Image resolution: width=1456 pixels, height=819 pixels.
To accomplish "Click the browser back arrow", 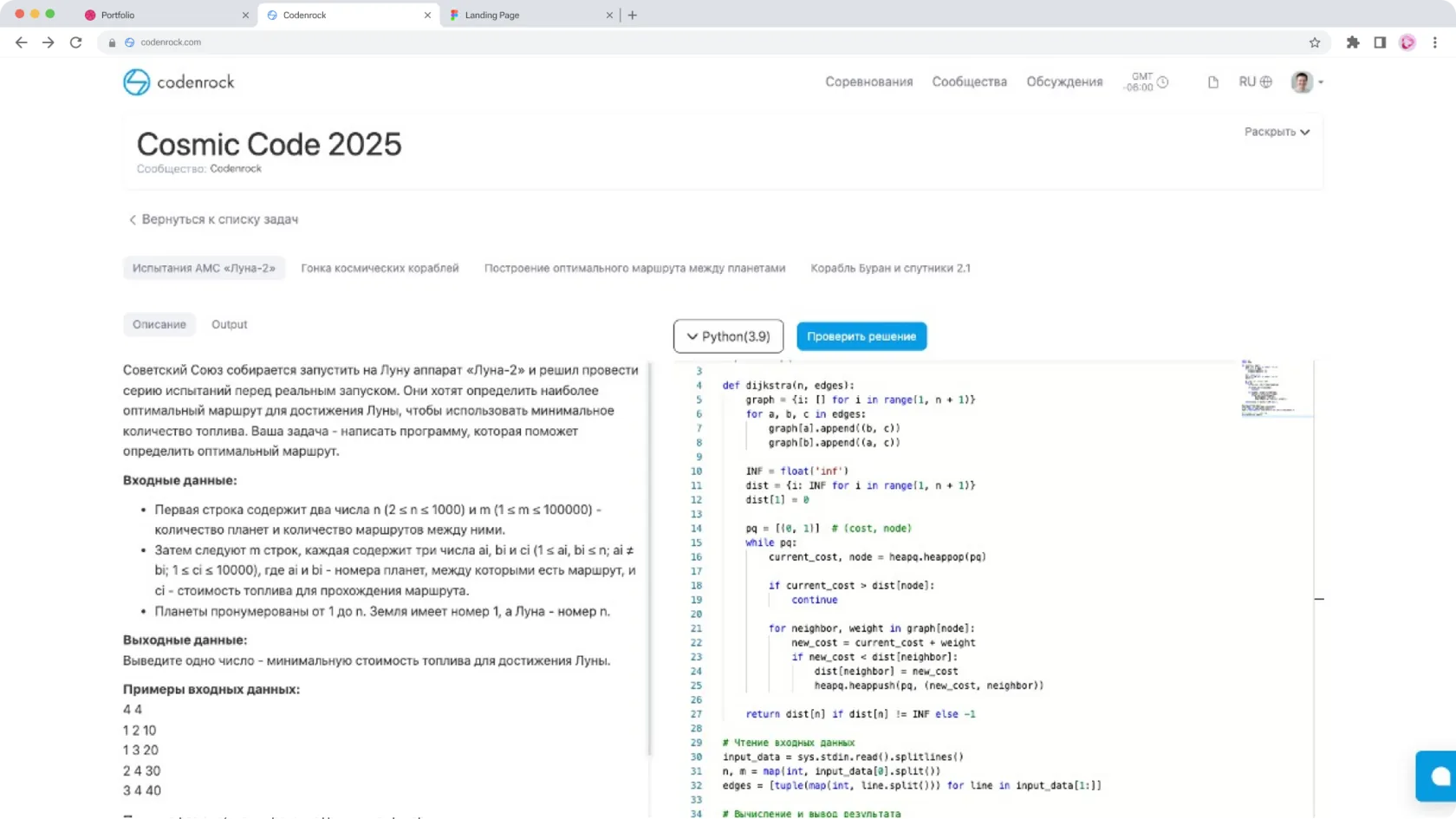I will pos(22,42).
